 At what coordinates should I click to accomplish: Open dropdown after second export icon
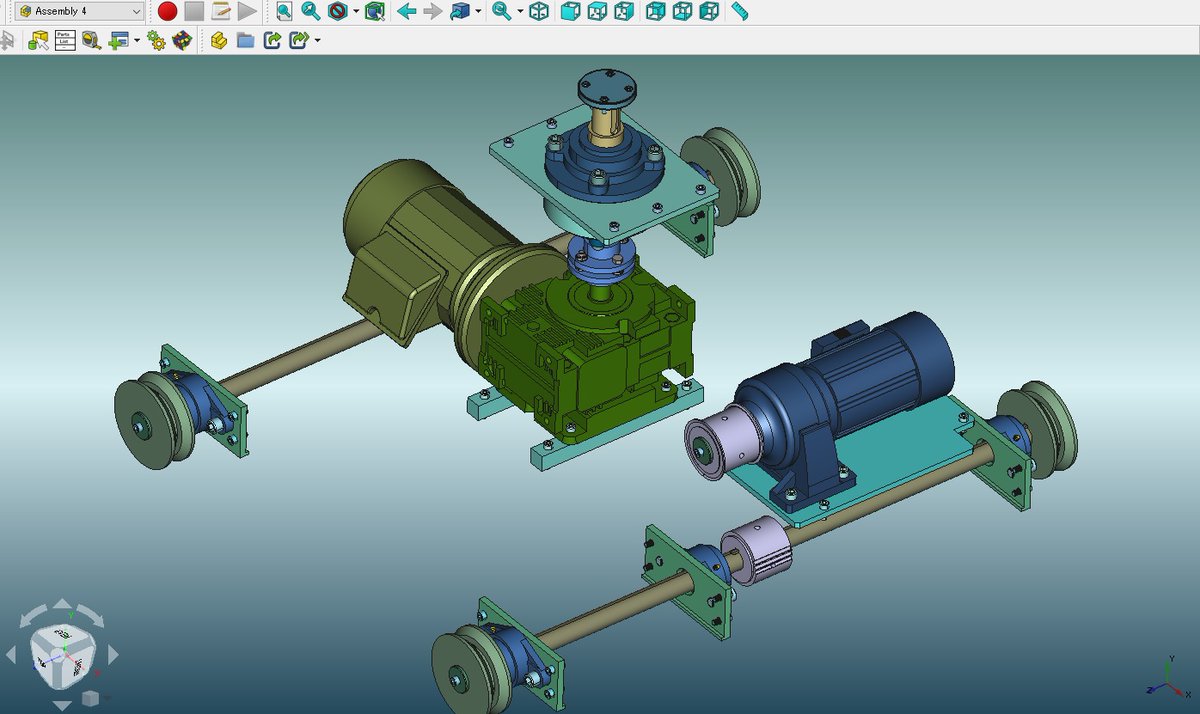pos(317,41)
